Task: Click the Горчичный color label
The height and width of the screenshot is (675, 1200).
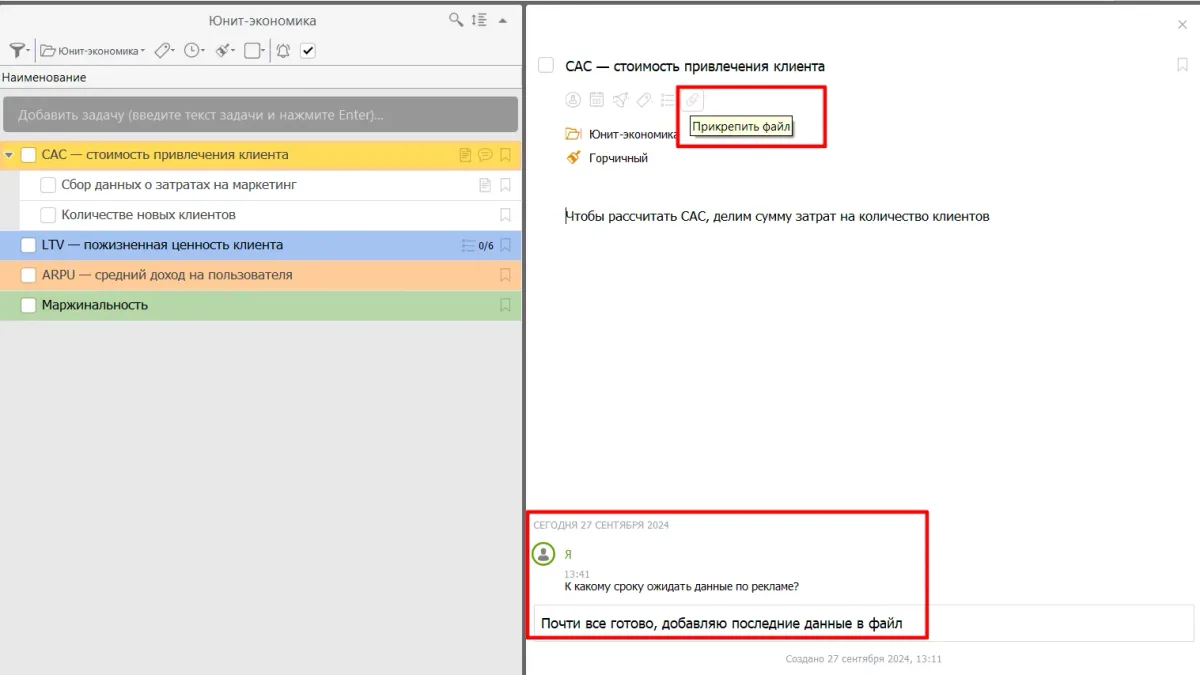Action: click(x=618, y=158)
